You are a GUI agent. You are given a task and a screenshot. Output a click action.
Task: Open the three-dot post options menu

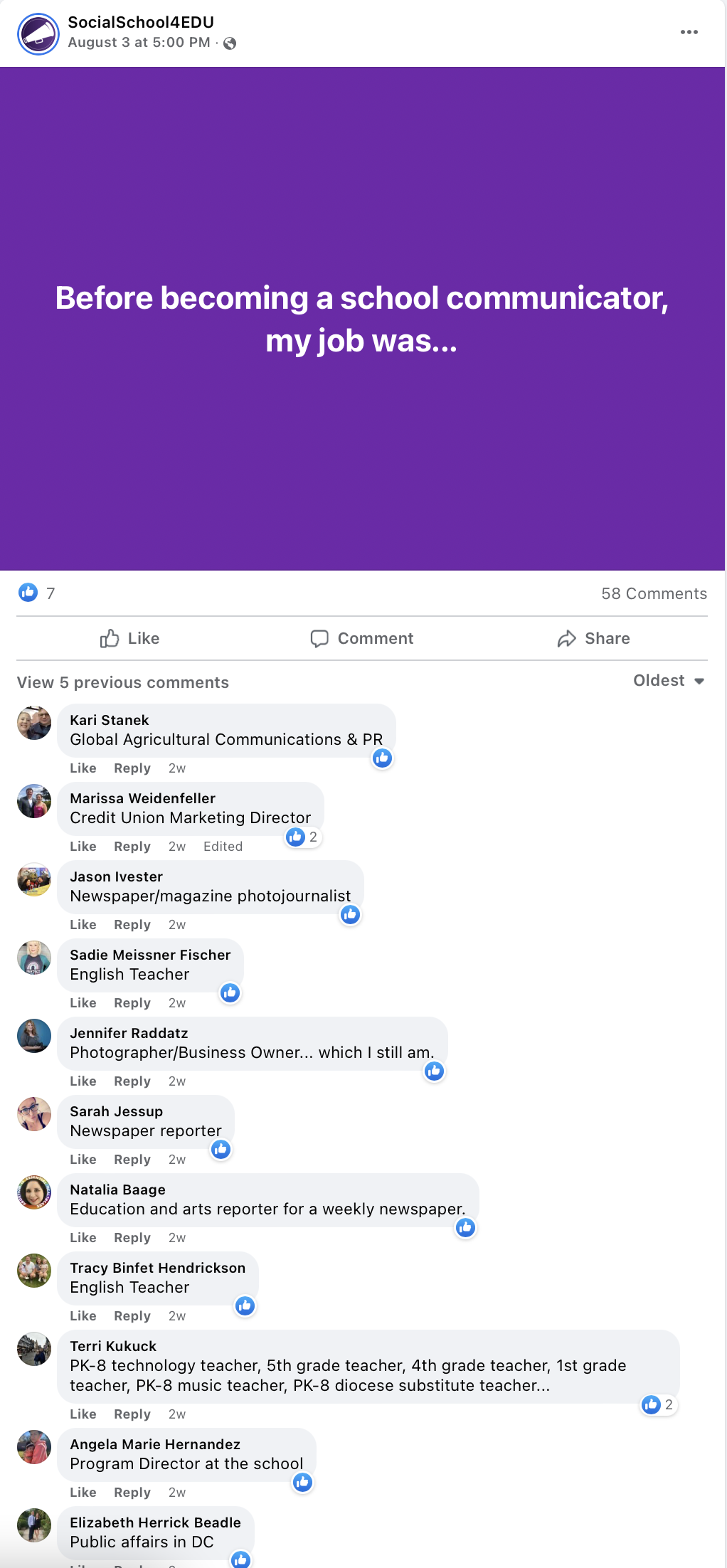click(x=689, y=32)
